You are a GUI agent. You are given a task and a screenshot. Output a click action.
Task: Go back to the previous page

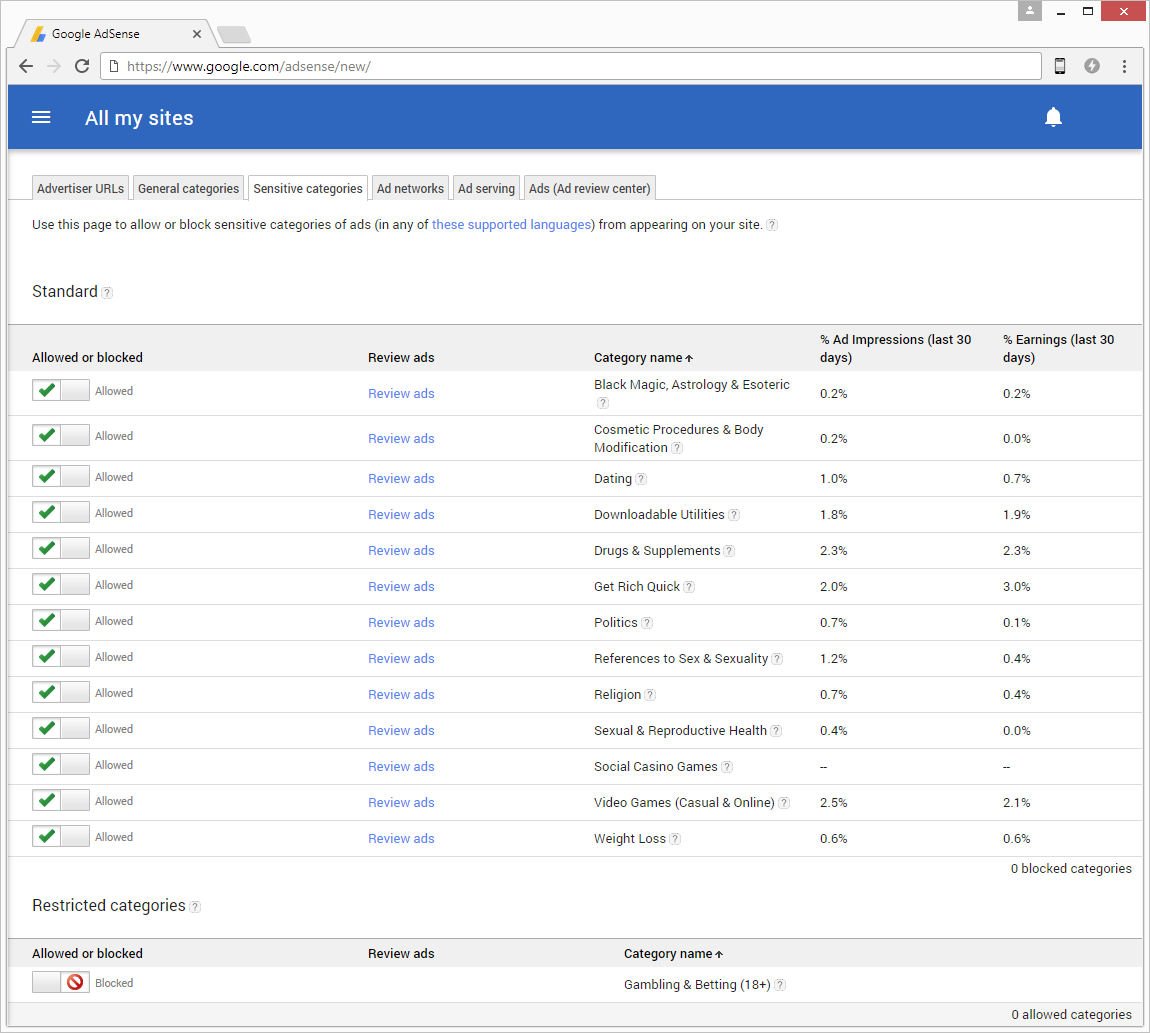[x=26, y=66]
